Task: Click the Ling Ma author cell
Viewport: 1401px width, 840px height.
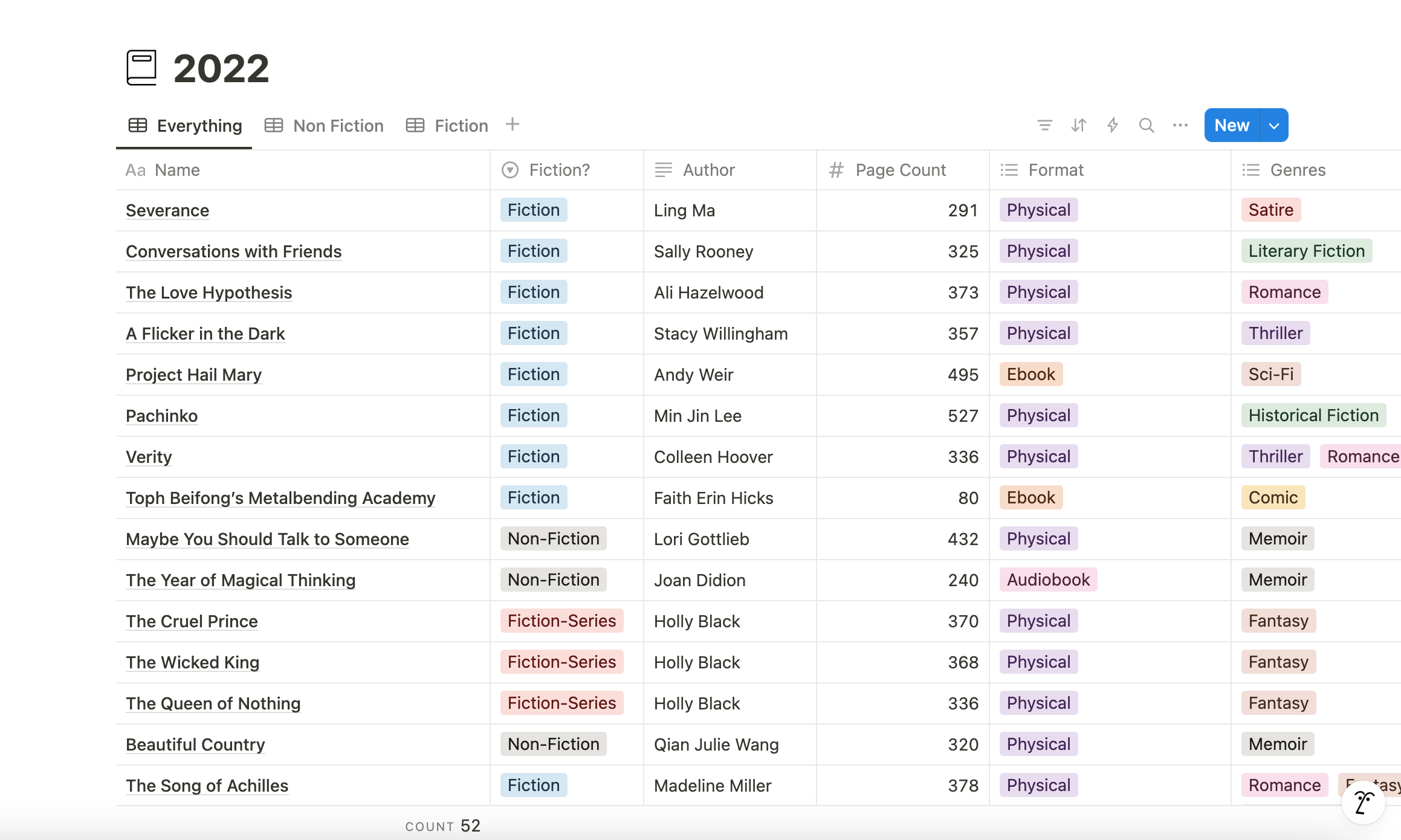Action: tap(730, 210)
